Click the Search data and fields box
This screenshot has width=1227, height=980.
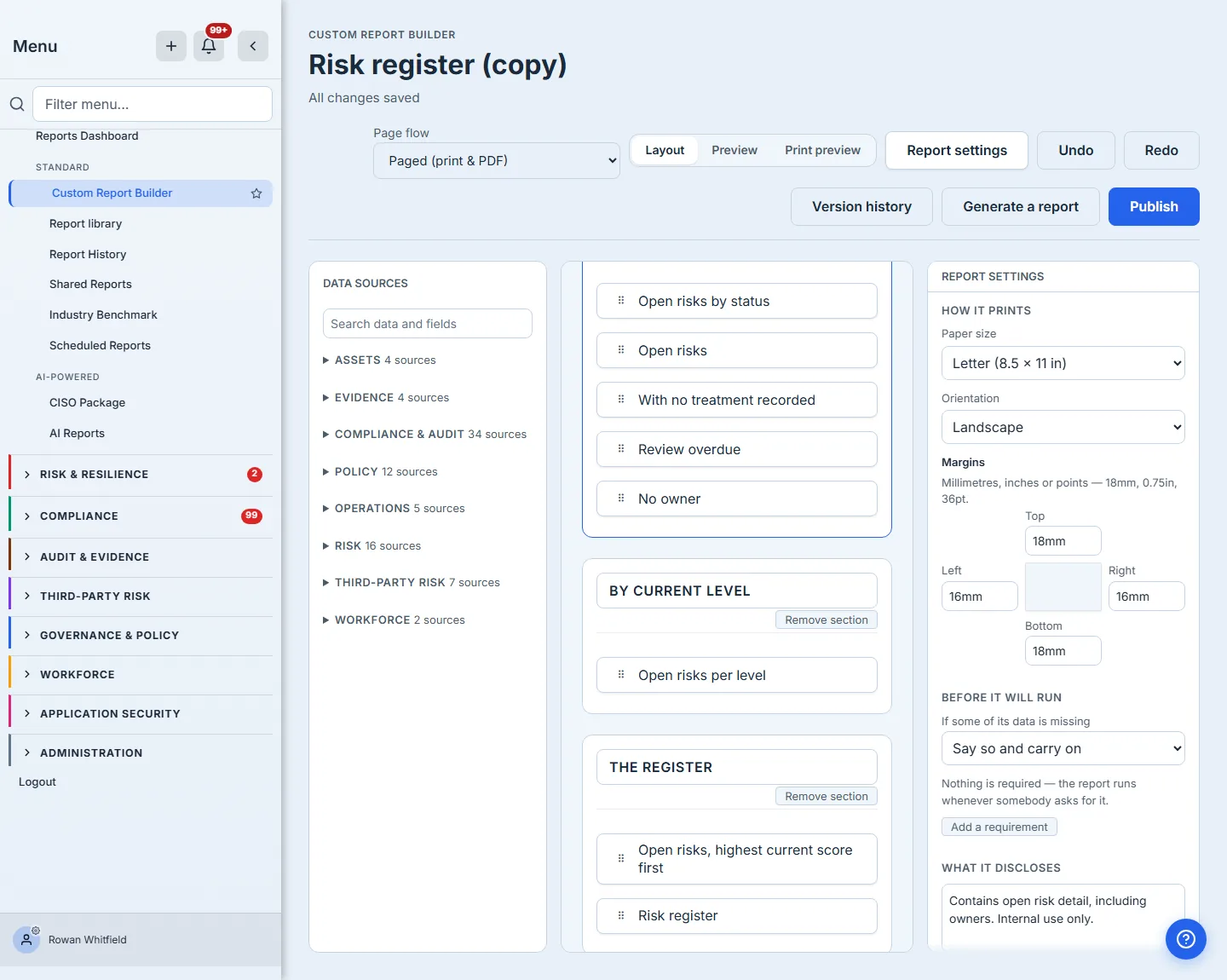coord(428,324)
